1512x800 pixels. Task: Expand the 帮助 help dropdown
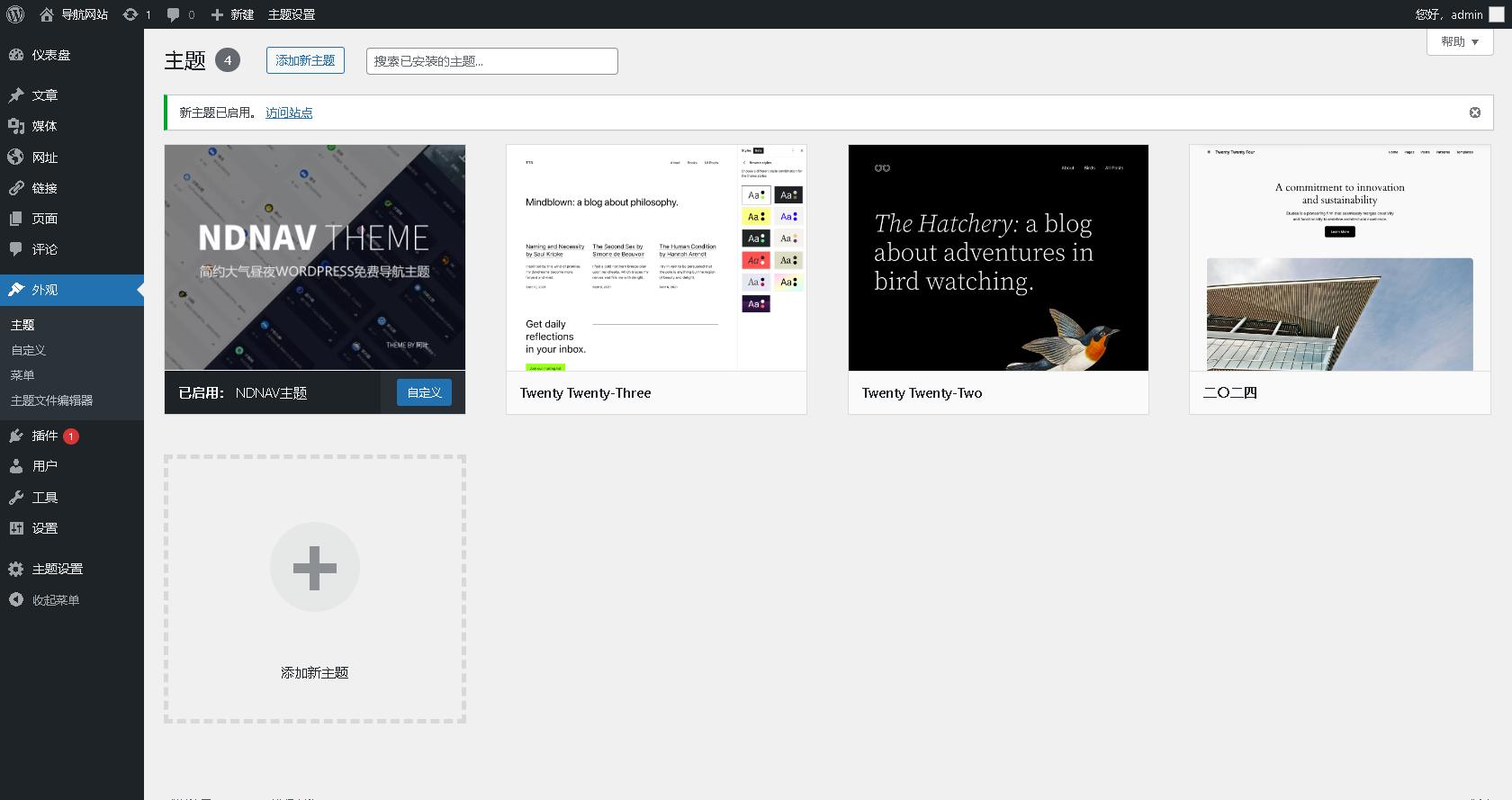click(x=1460, y=41)
